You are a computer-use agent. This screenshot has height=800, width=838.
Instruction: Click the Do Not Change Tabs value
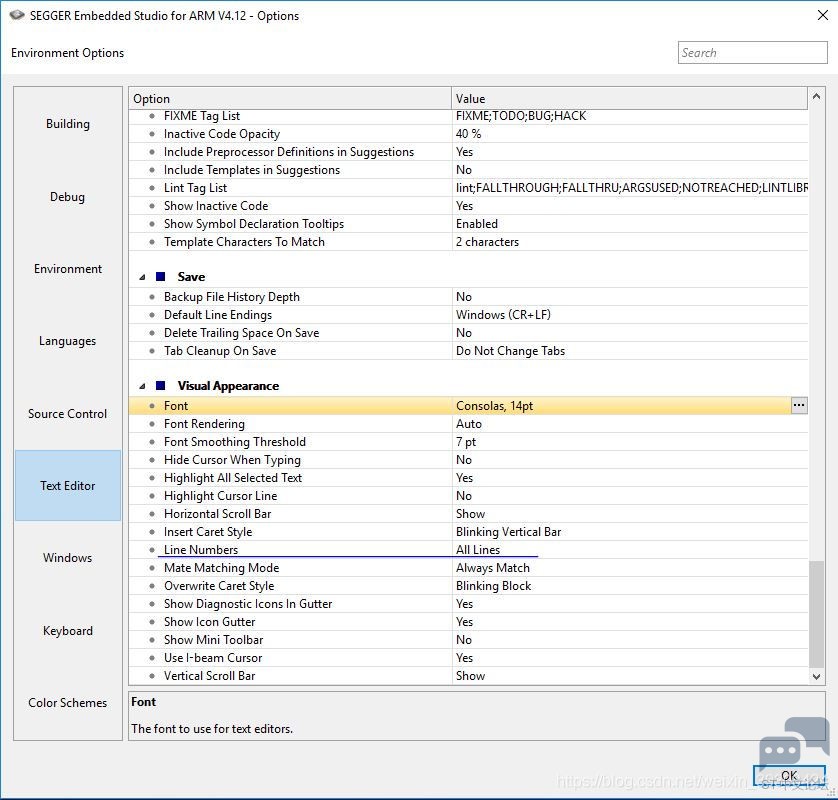pyautogui.click(x=510, y=351)
